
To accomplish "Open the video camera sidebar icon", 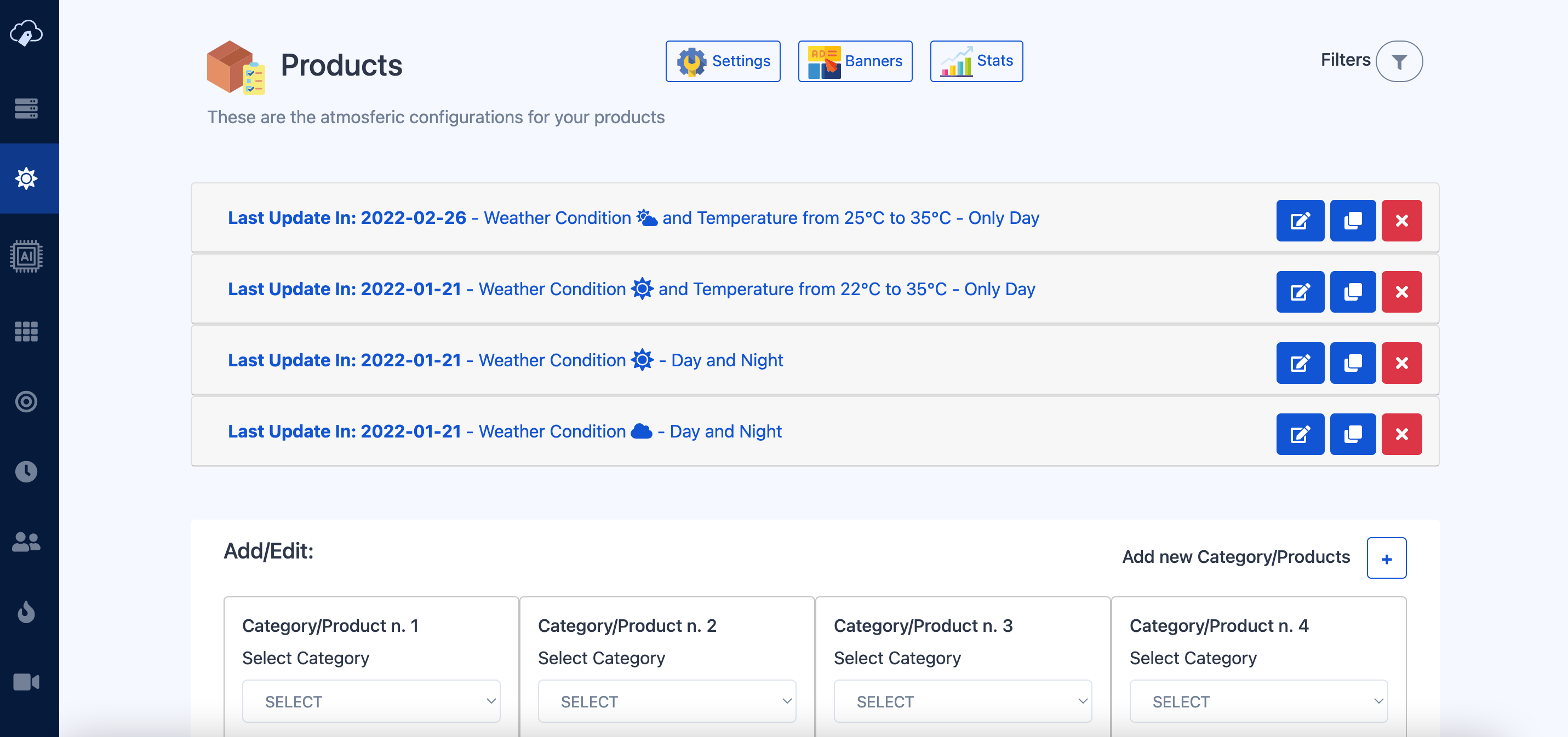I will coord(26,682).
